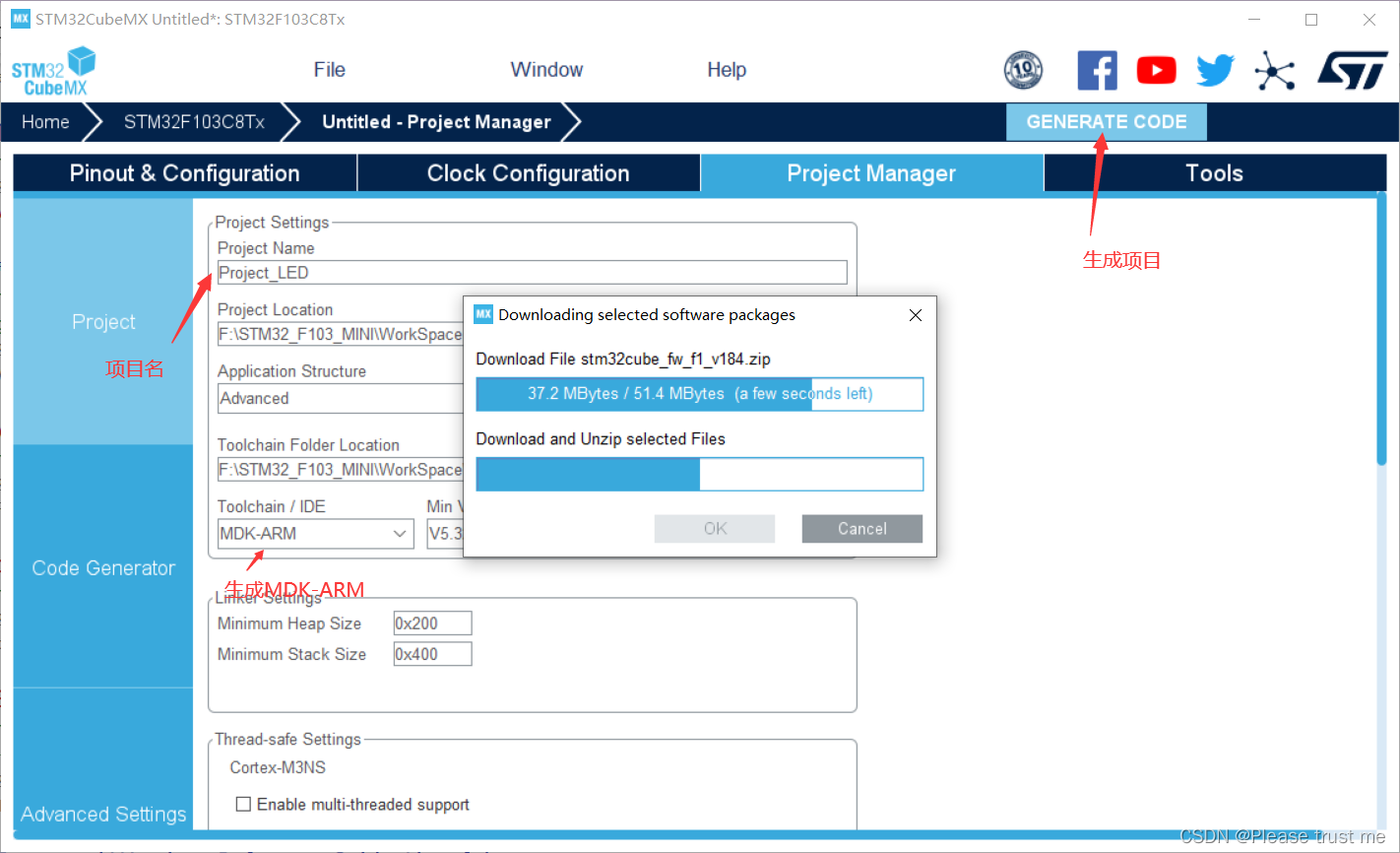The height and width of the screenshot is (853, 1400).
Task: Click the Download File stm32cube_fw_f1_v184.zip text
Action: [x=623, y=360]
